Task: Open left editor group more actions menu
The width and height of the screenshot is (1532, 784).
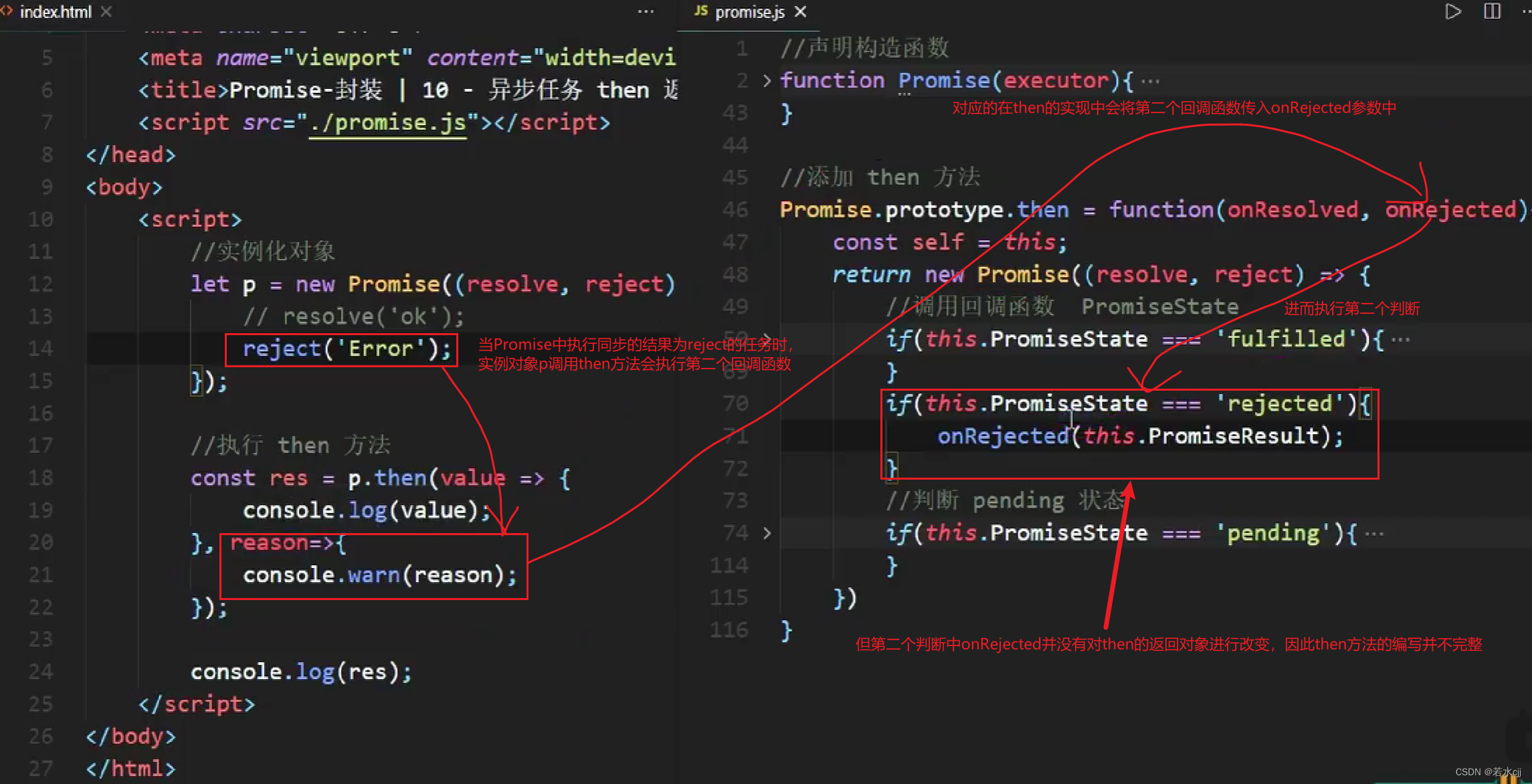Action: [646, 11]
